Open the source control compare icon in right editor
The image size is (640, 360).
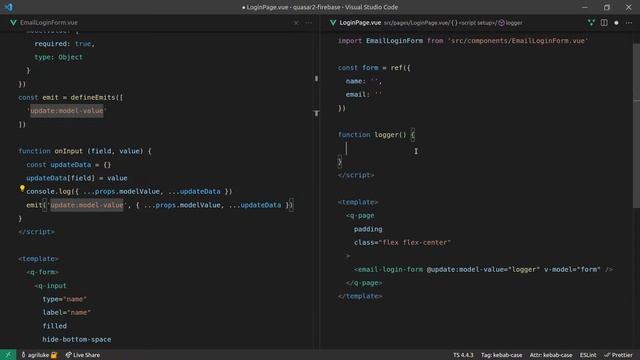pyautogui.click(x=591, y=23)
